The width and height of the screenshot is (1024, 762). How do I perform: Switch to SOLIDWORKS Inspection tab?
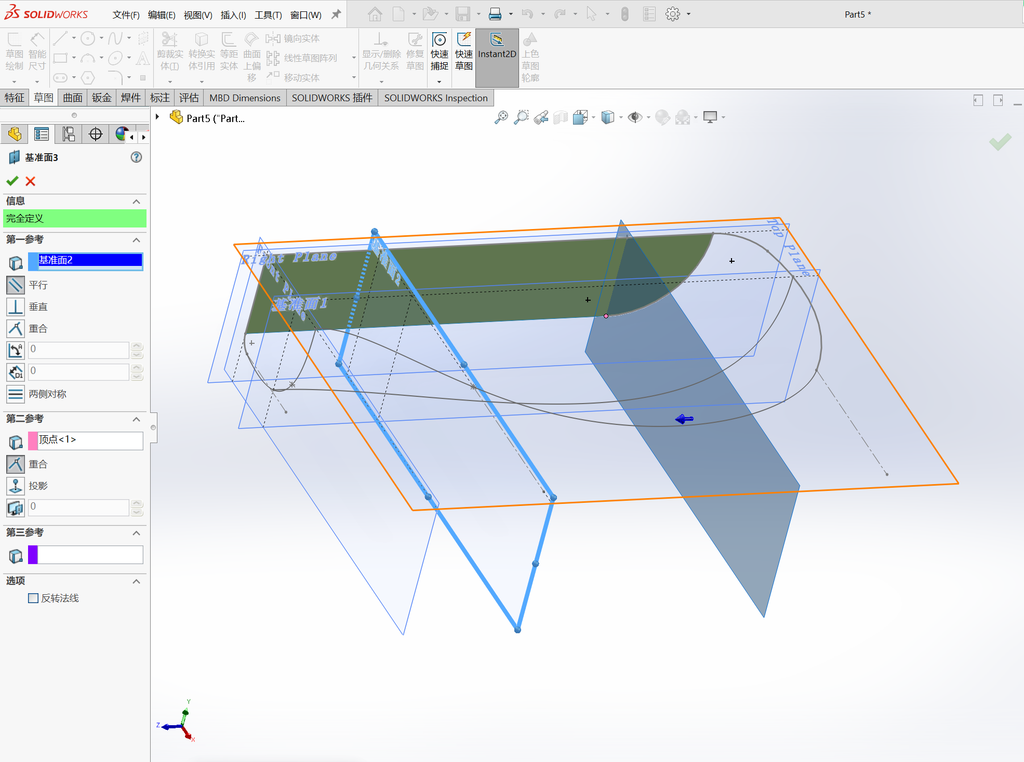click(436, 98)
